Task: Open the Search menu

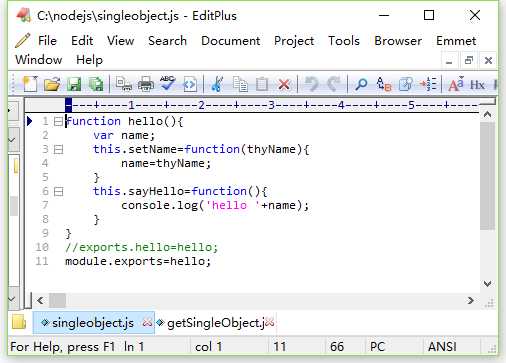Action: 167,41
